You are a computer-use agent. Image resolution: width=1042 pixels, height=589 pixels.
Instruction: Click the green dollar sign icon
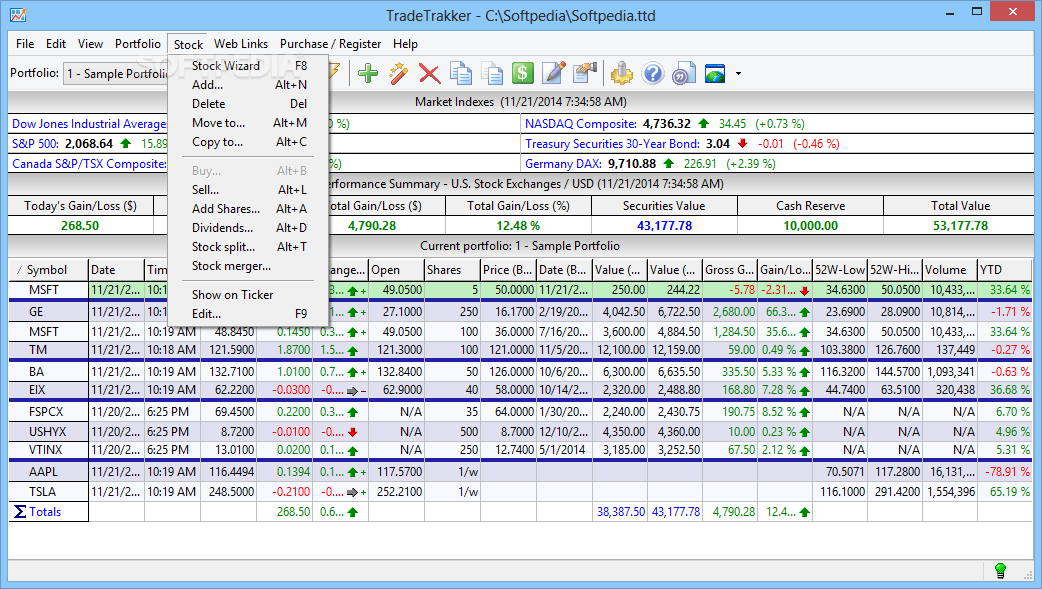pyautogui.click(x=522, y=73)
